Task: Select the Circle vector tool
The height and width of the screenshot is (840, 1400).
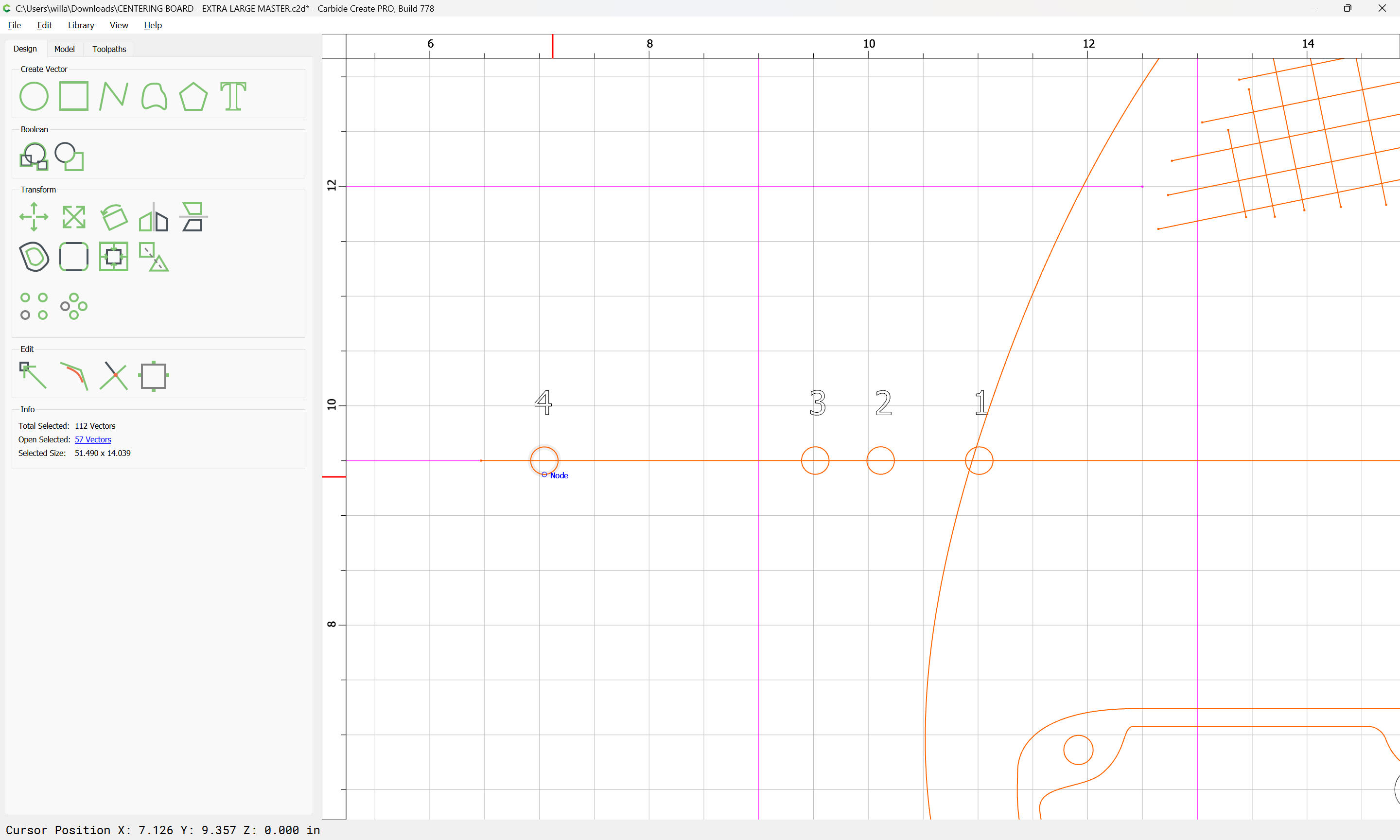Action: coord(34,96)
